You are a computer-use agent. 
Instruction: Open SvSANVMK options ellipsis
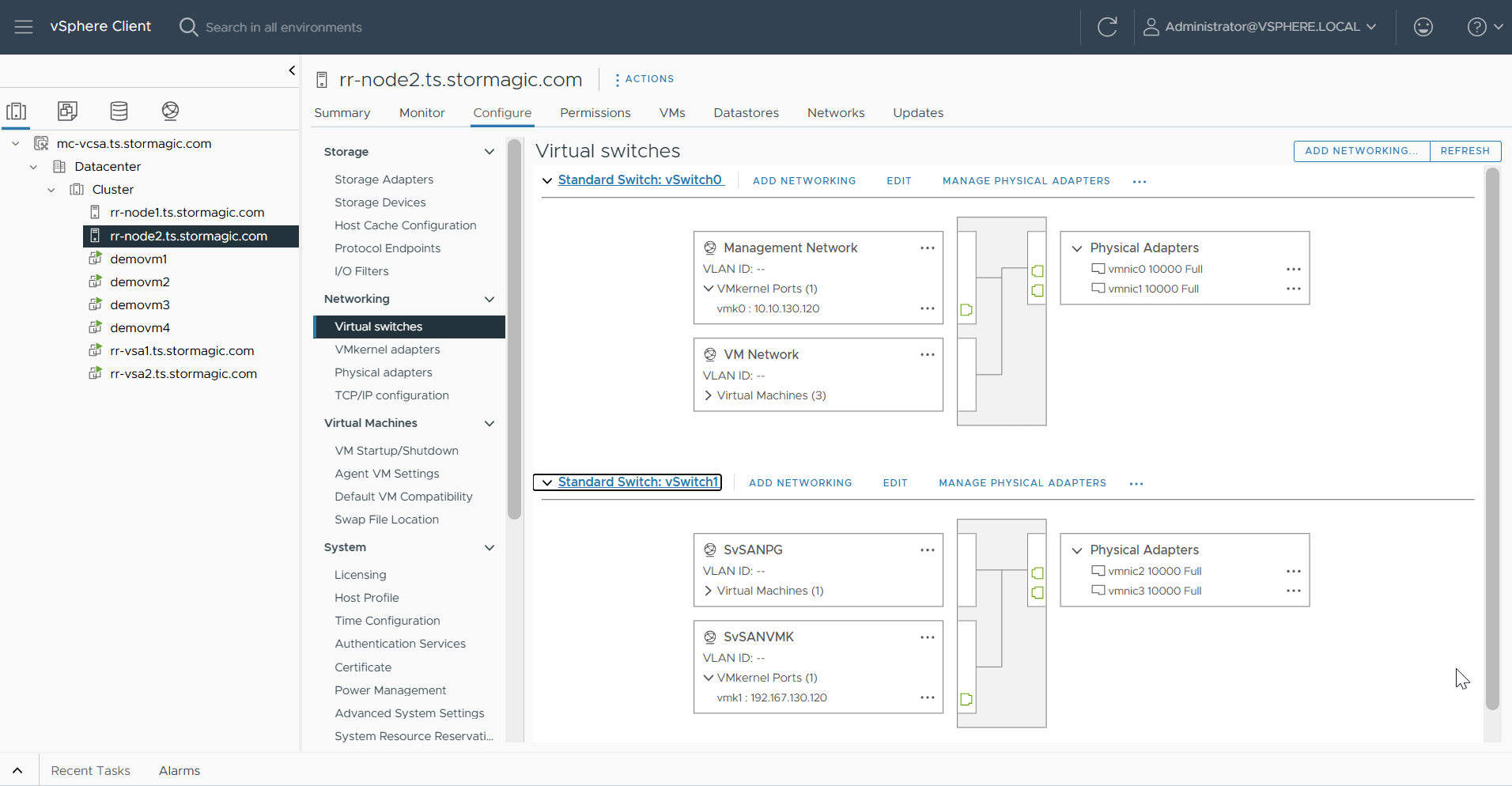click(x=928, y=637)
